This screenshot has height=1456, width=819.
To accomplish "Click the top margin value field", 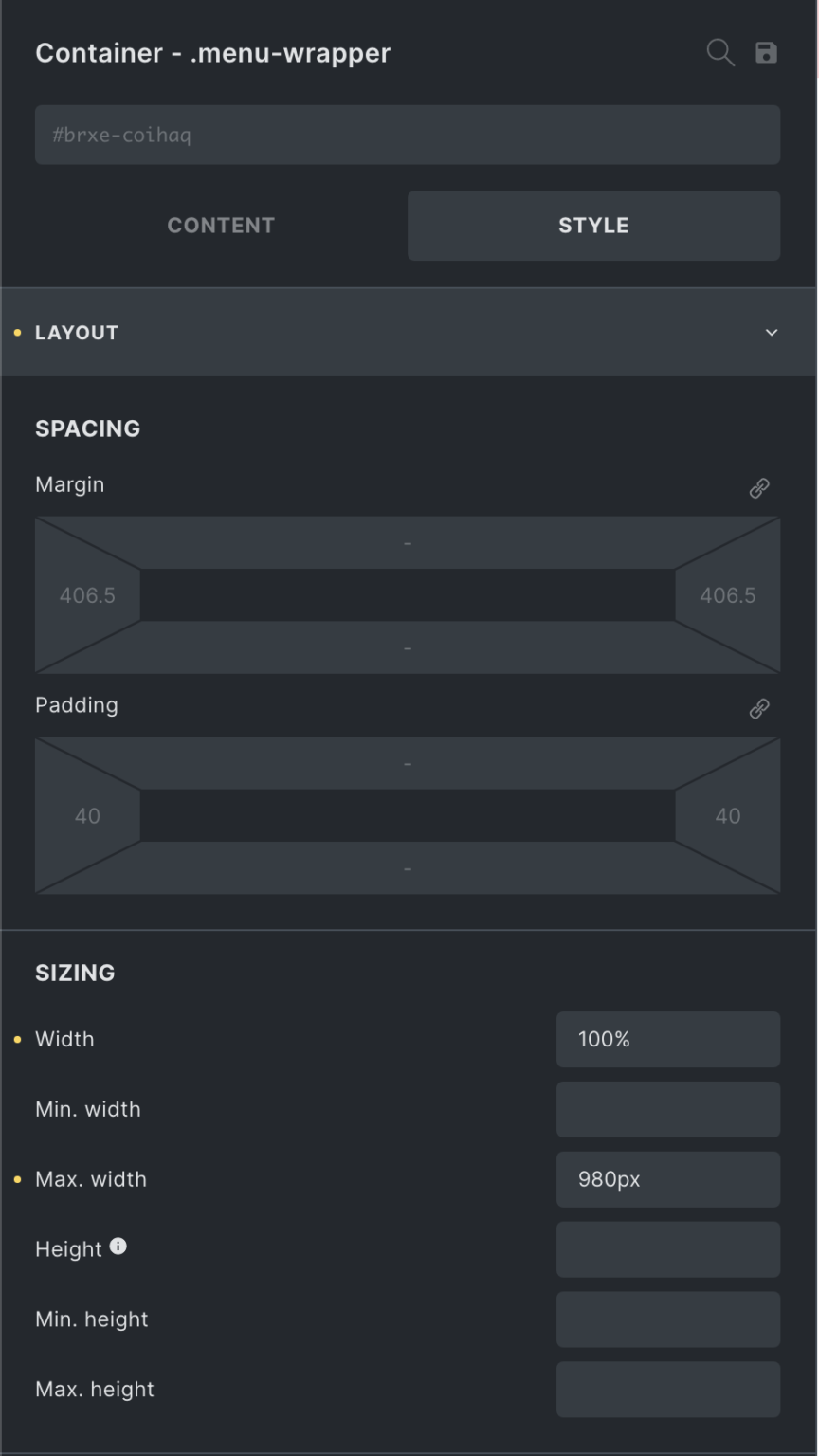I will pyautogui.click(x=408, y=542).
